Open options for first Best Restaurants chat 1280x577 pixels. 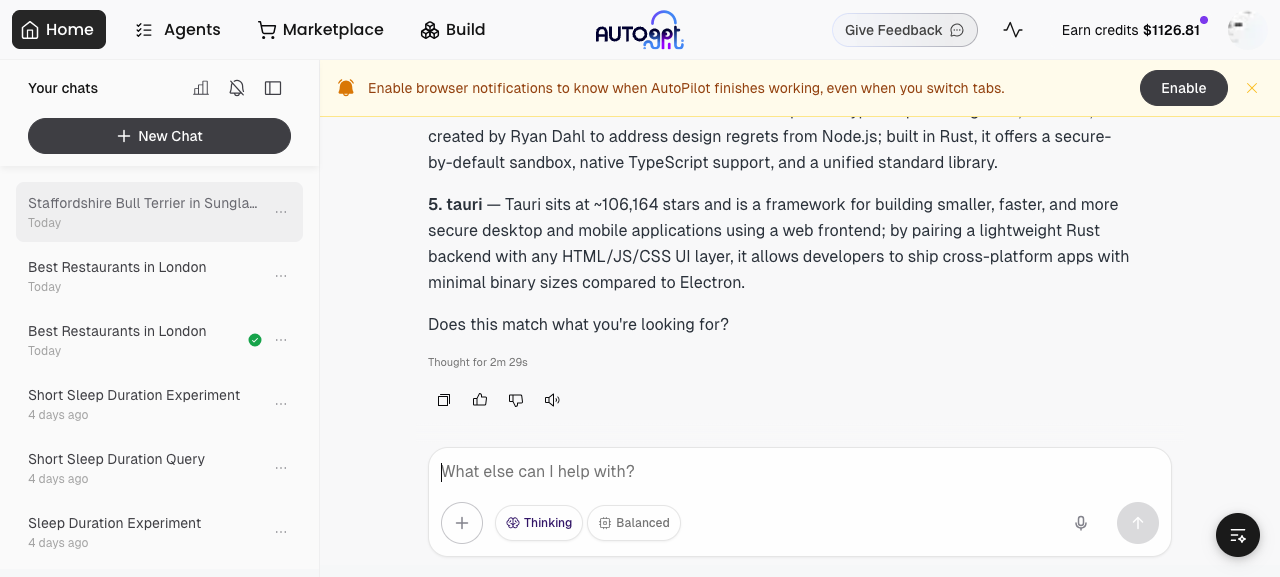pyautogui.click(x=281, y=276)
